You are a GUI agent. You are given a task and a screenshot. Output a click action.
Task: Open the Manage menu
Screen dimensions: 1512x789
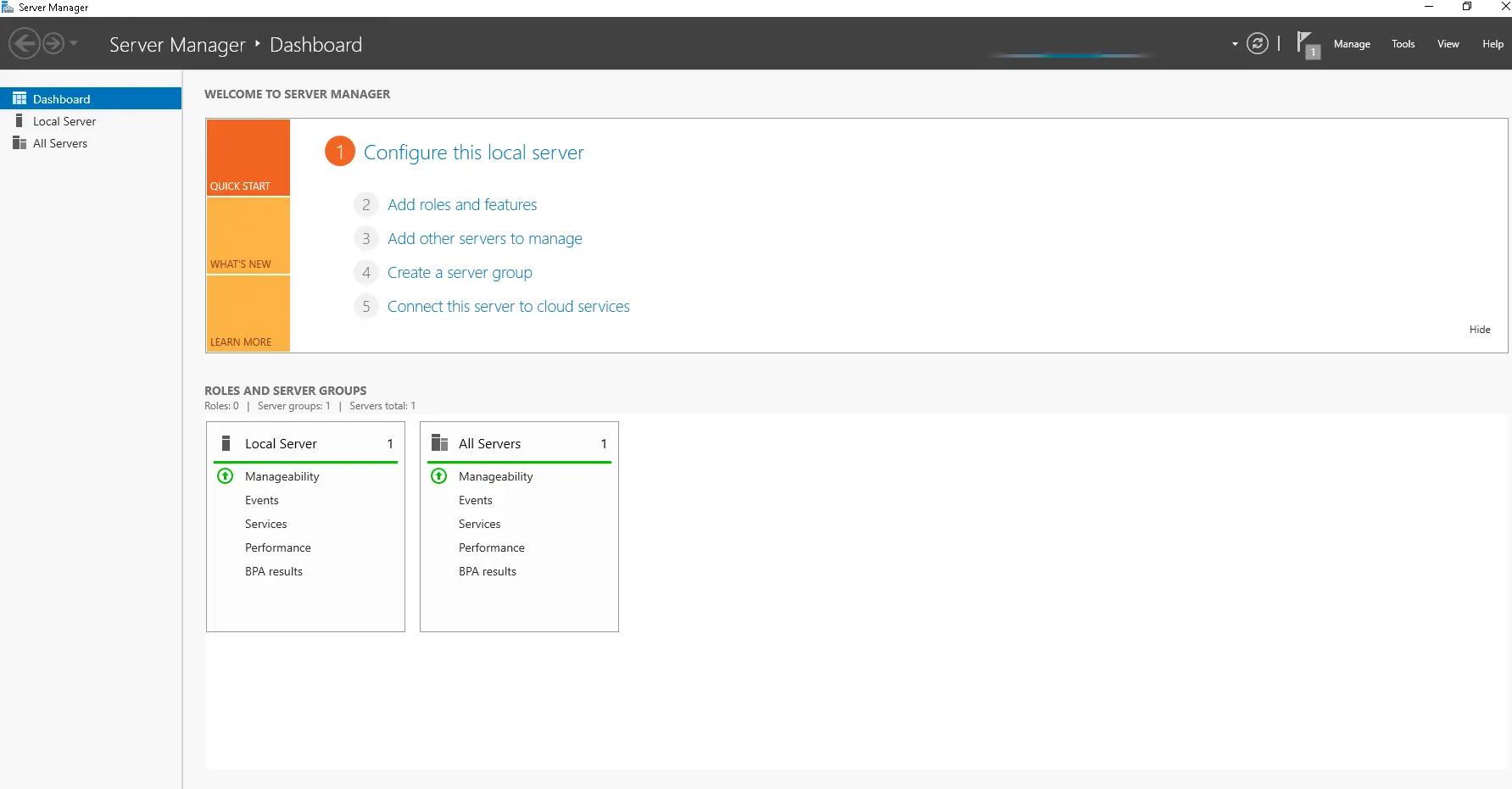pyautogui.click(x=1352, y=43)
